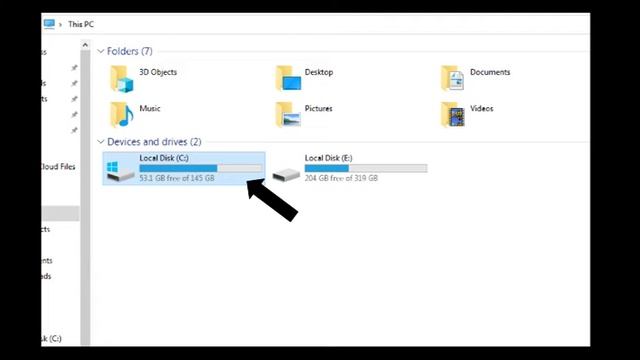Click the Music folder label
The height and width of the screenshot is (360, 640).
150,109
